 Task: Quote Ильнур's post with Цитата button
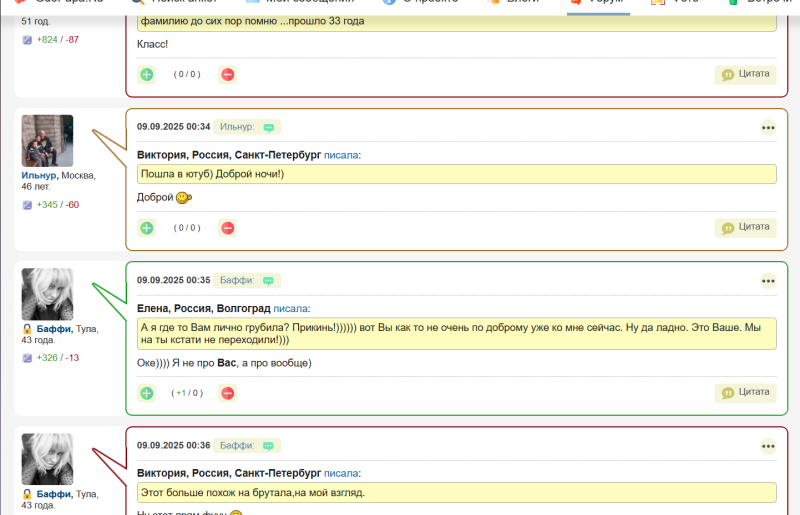745,227
